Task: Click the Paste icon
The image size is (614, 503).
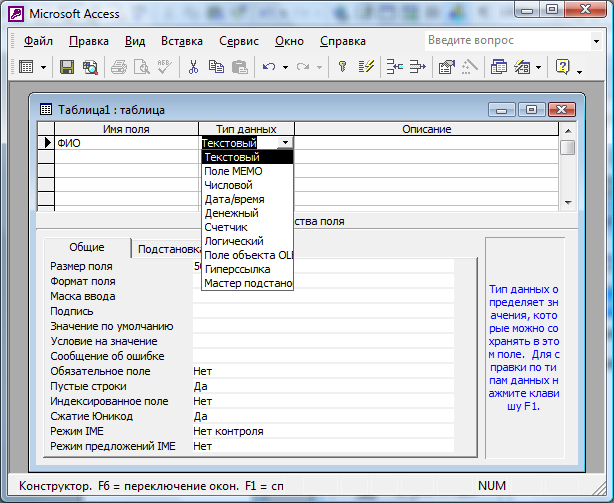Action: (240, 67)
